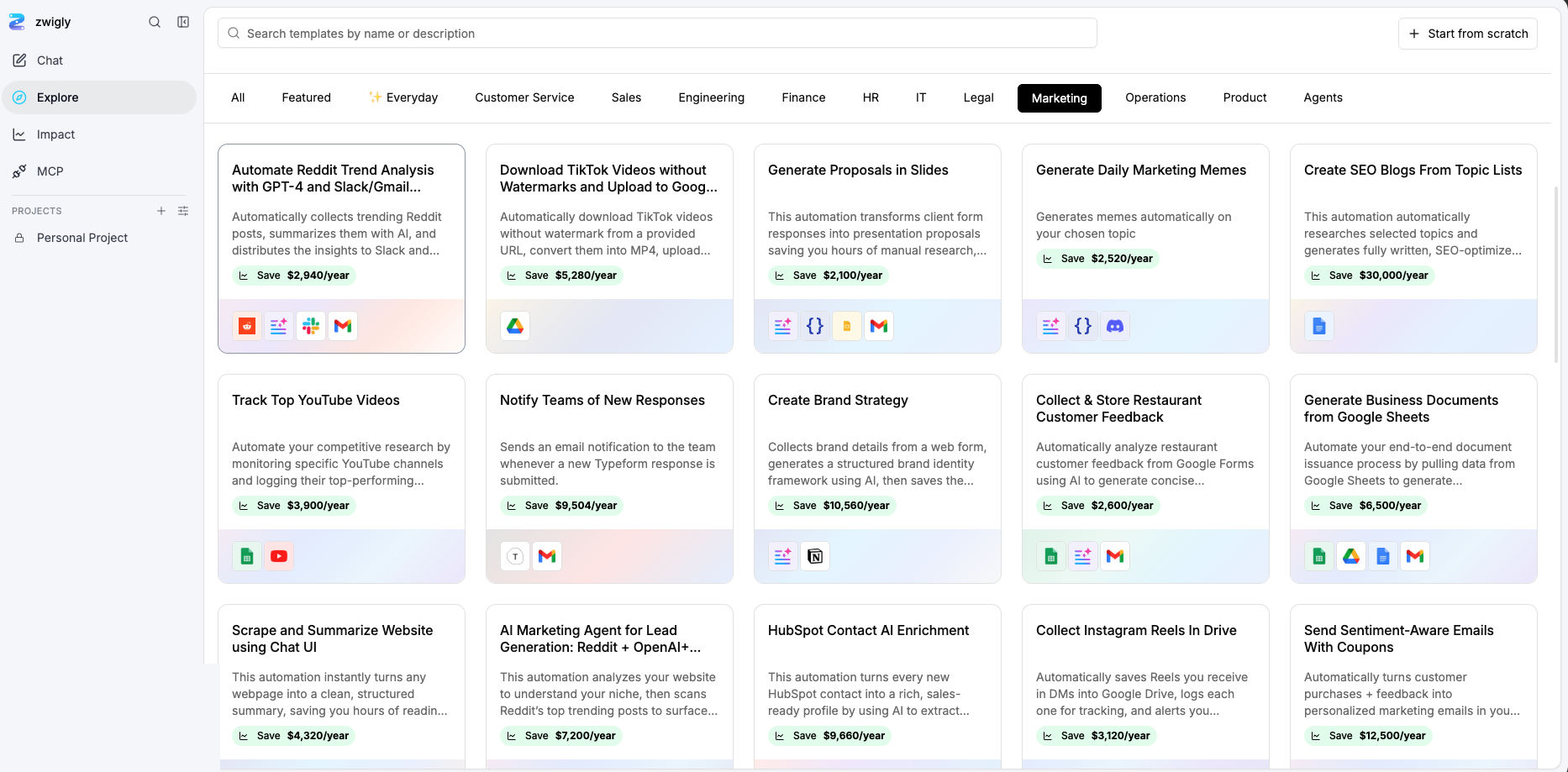Image resolution: width=1568 pixels, height=772 pixels.
Task: Click Gmail icon on Notify Teams card
Action: coord(547,556)
